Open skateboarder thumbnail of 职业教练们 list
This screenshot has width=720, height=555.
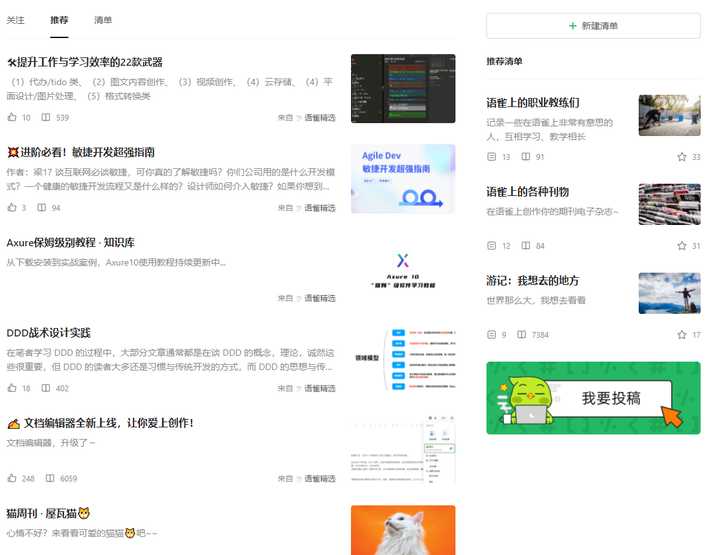click(669, 115)
